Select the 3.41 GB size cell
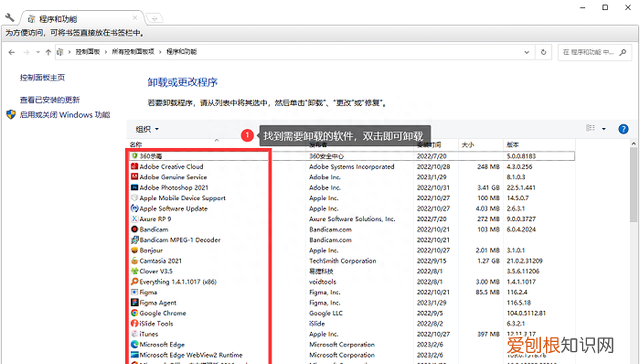Screen dimensions: 640x364 pyautogui.click(x=488, y=187)
